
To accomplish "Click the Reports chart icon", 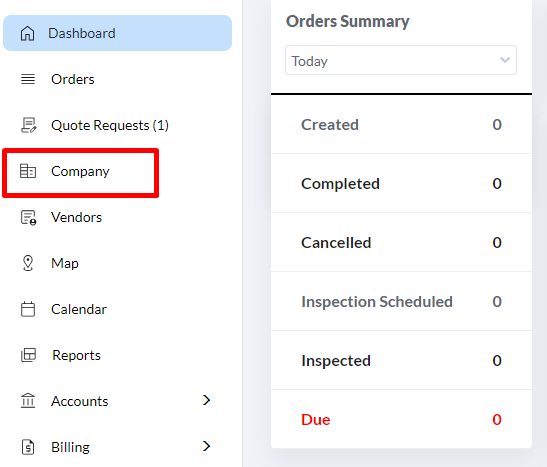I will click(28, 355).
